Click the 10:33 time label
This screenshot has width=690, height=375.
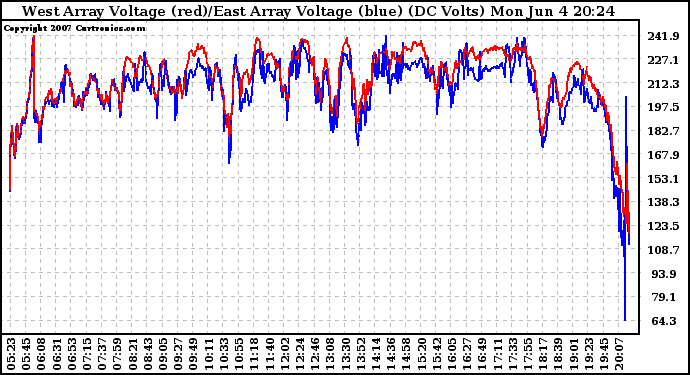click(224, 354)
